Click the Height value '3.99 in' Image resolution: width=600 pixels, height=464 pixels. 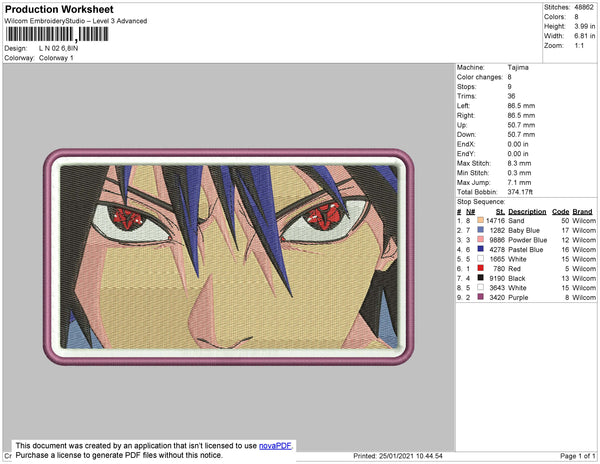(x=585, y=26)
